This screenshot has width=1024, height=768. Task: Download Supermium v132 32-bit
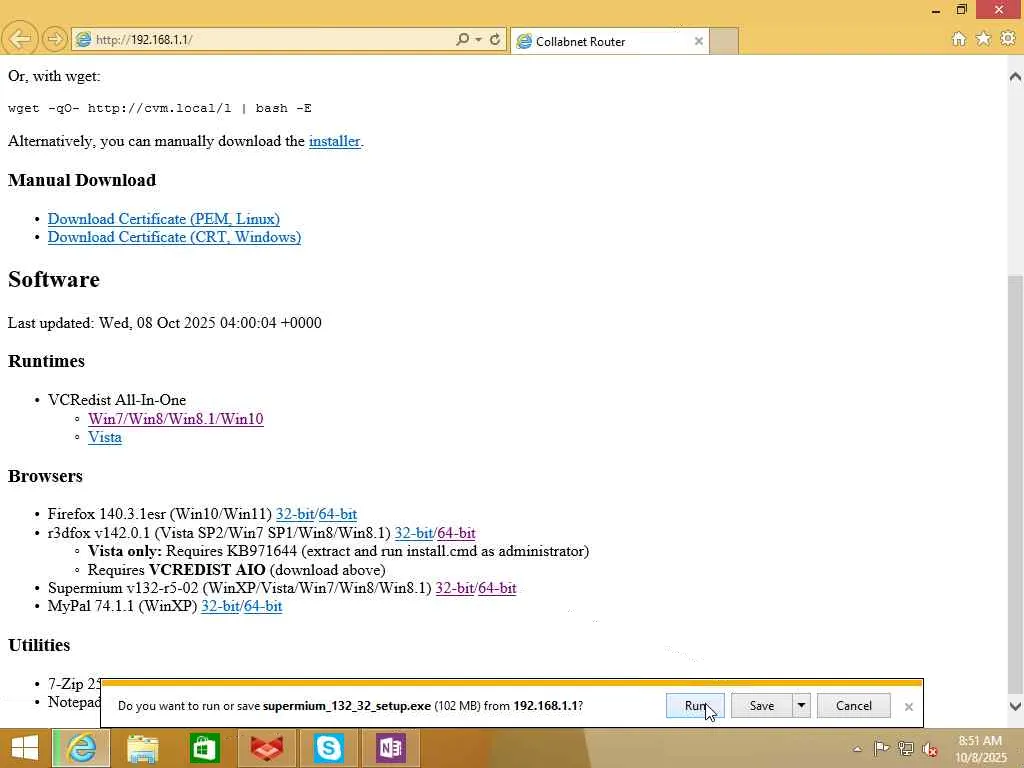(x=455, y=588)
